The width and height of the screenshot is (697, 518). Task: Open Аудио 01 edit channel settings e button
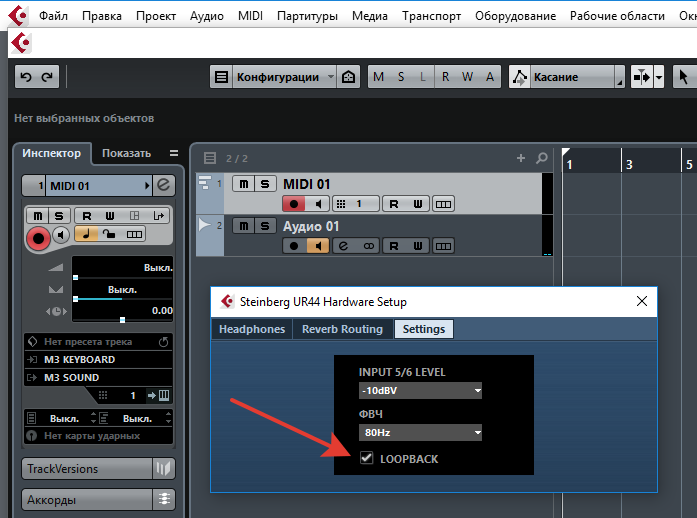click(343, 246)
